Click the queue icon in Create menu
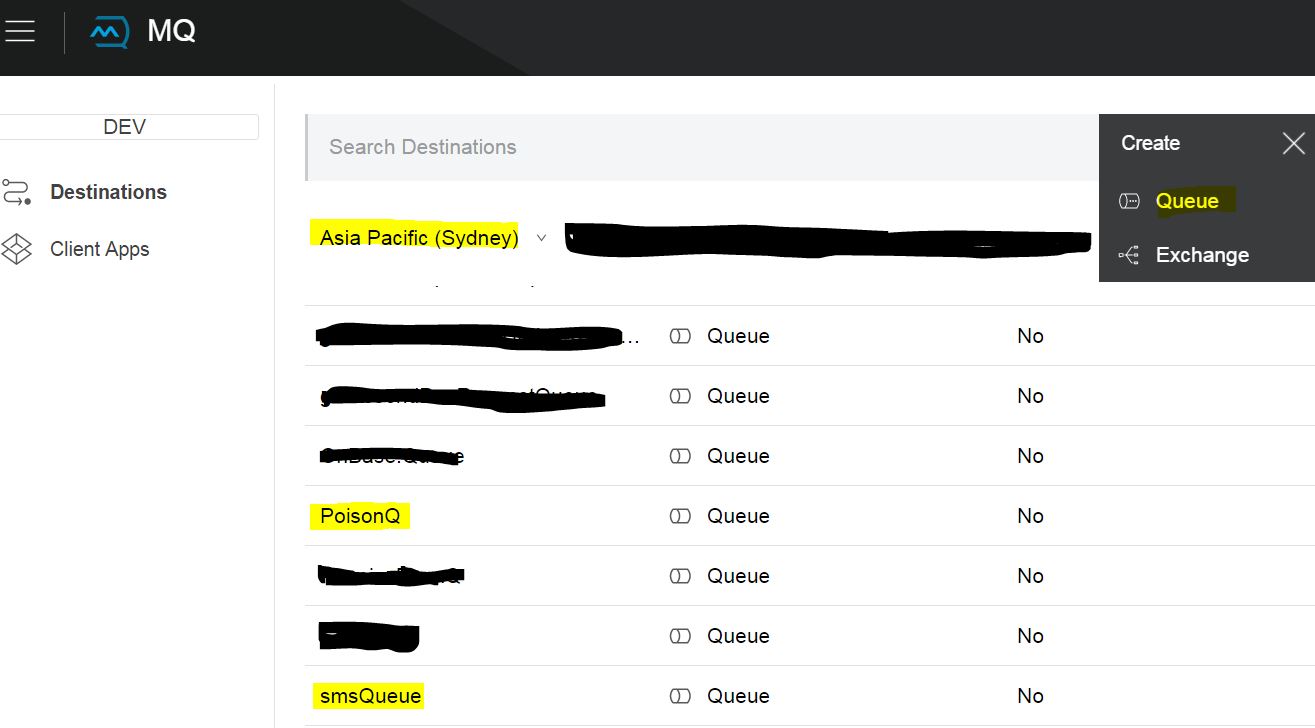Image resolution: width=1315 pixels, height=728 pixels. 1129,201
